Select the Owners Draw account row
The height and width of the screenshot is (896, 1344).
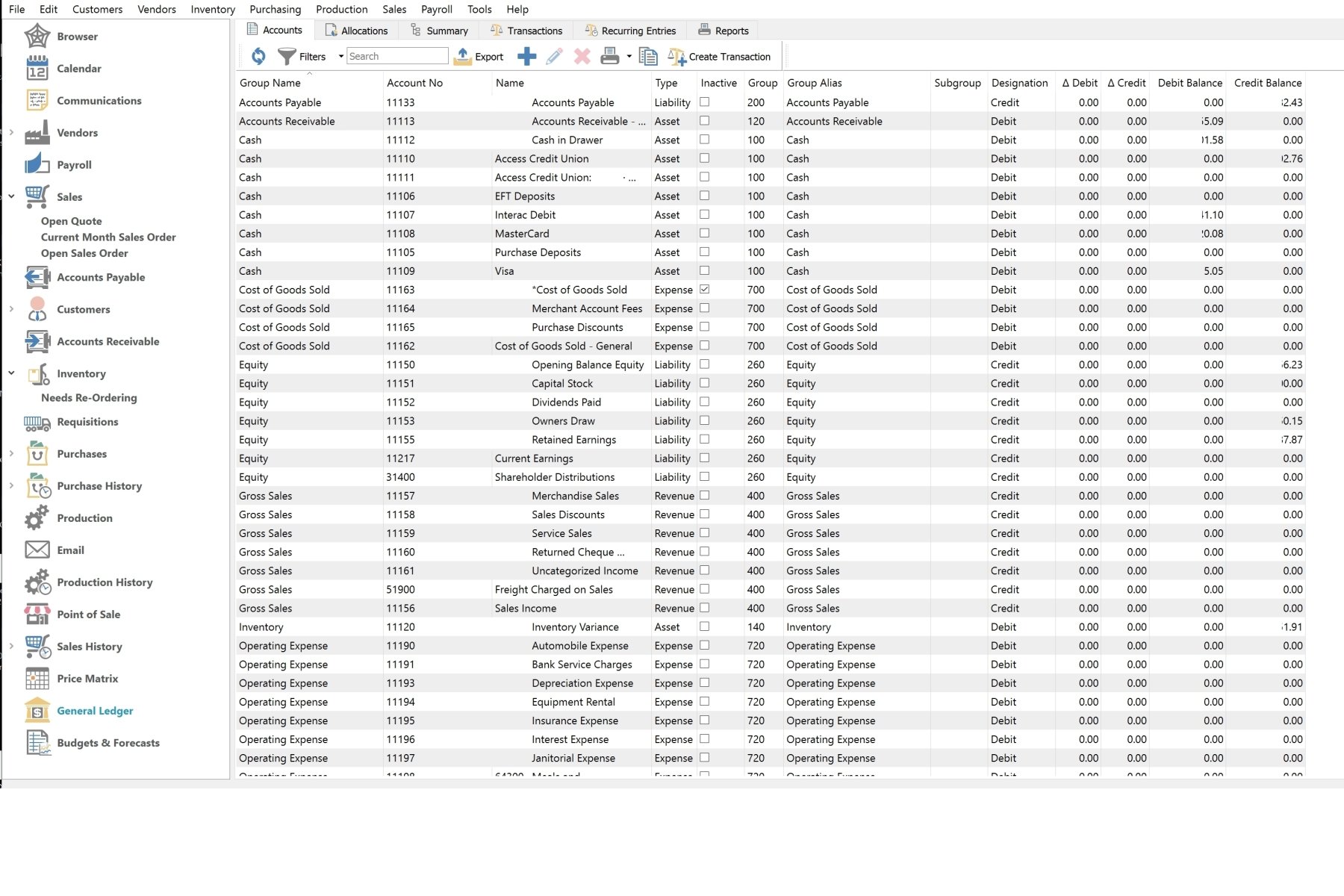pyautogui.click(x=770, y=421)
